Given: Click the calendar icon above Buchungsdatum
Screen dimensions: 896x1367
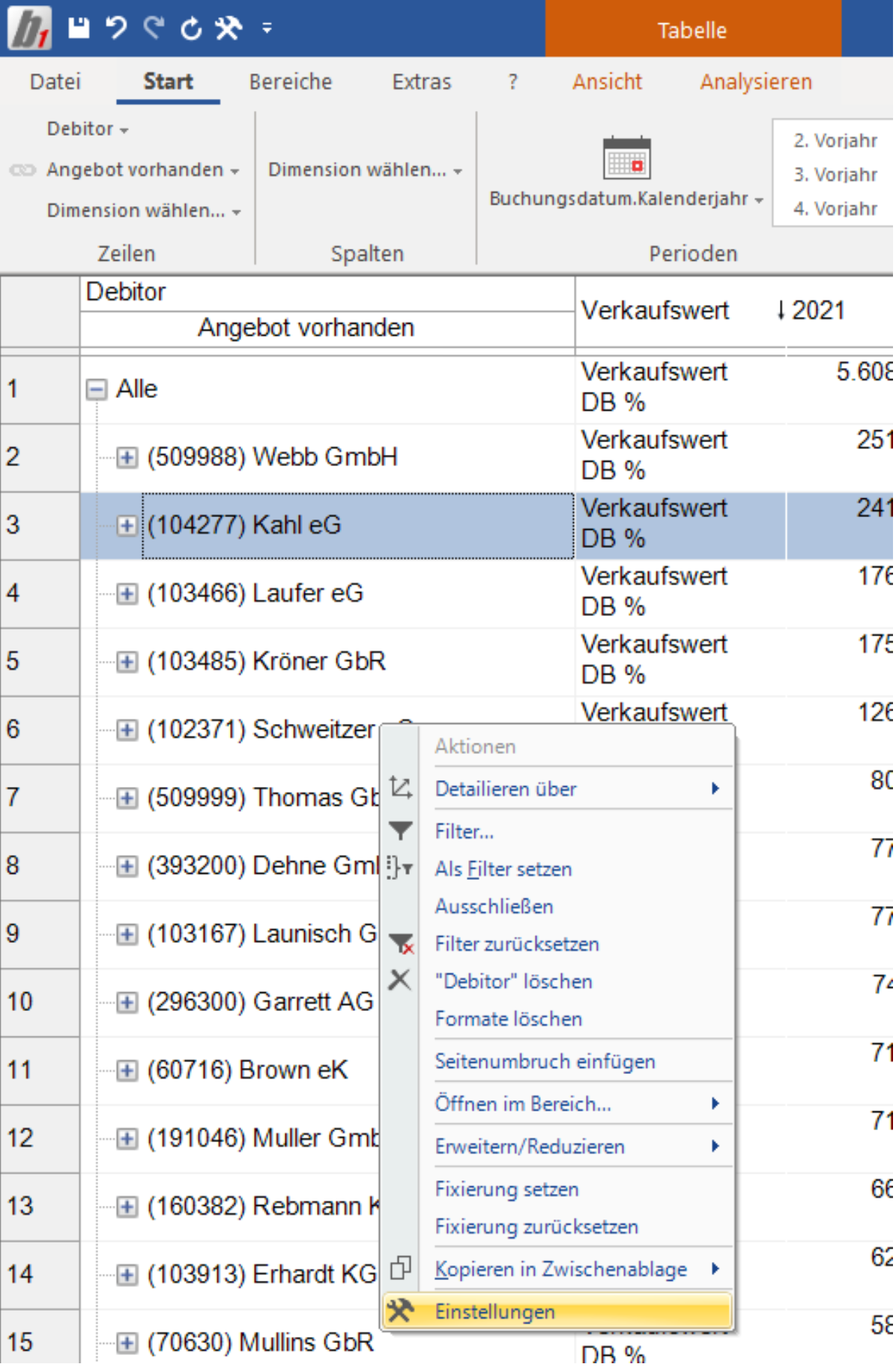Looking at the screenshot, I should 627,158.
